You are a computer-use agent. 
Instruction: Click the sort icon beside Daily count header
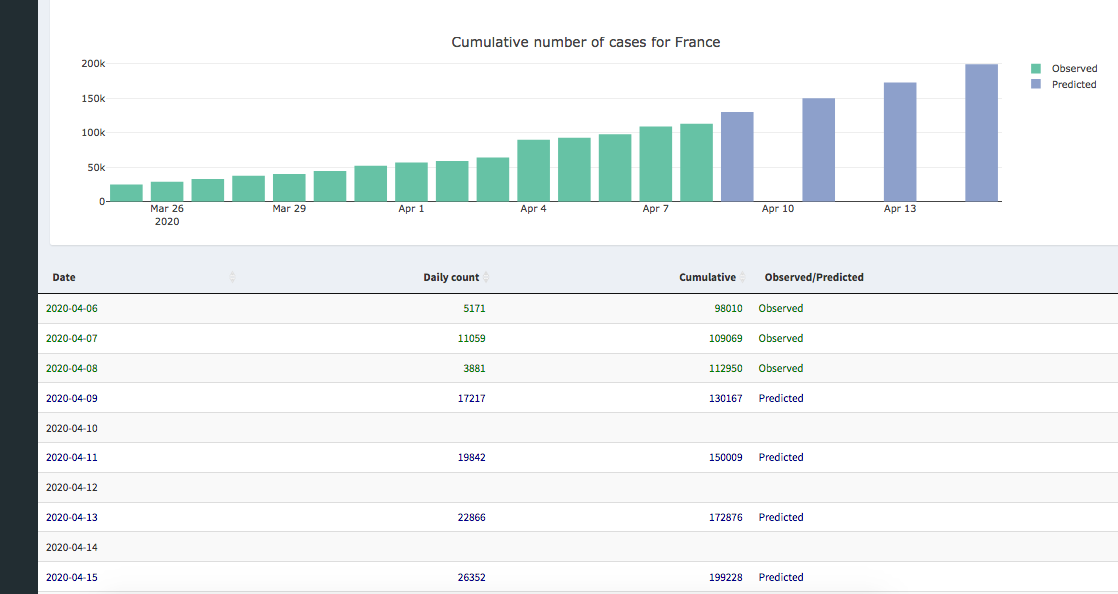point(487,277)
